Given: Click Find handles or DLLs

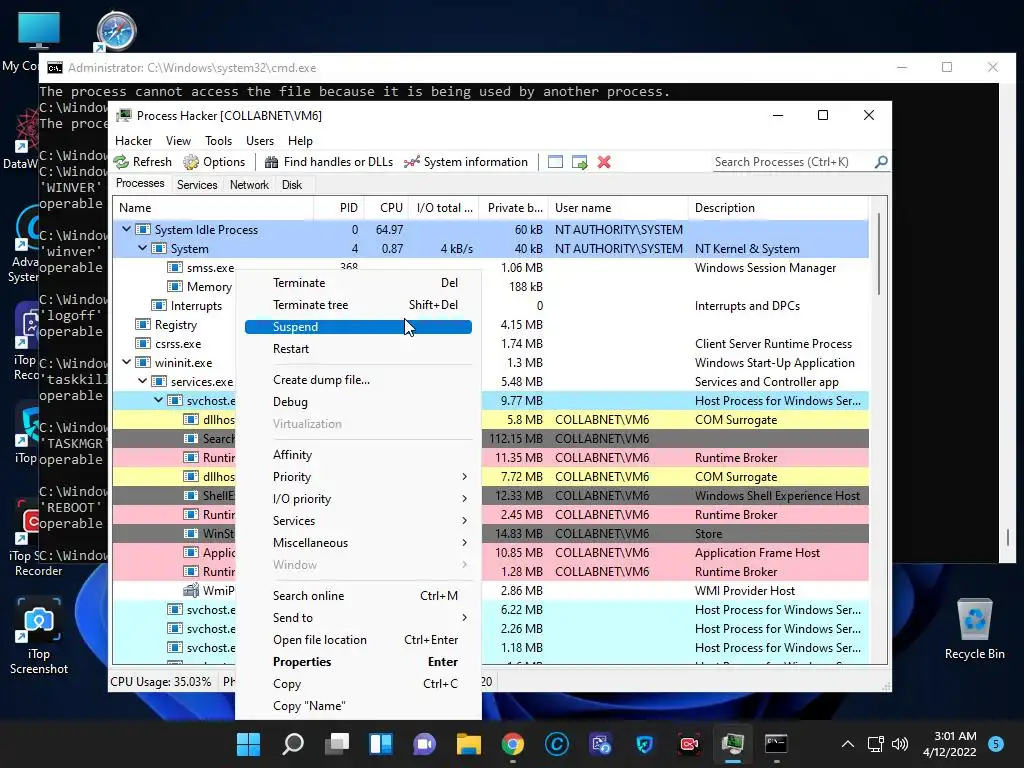Looking at the screenshot, I should 329,162.
